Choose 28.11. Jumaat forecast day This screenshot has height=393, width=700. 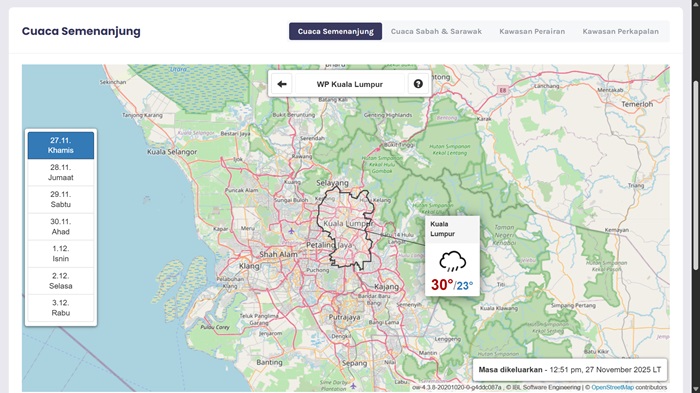[x=61, y=172]
